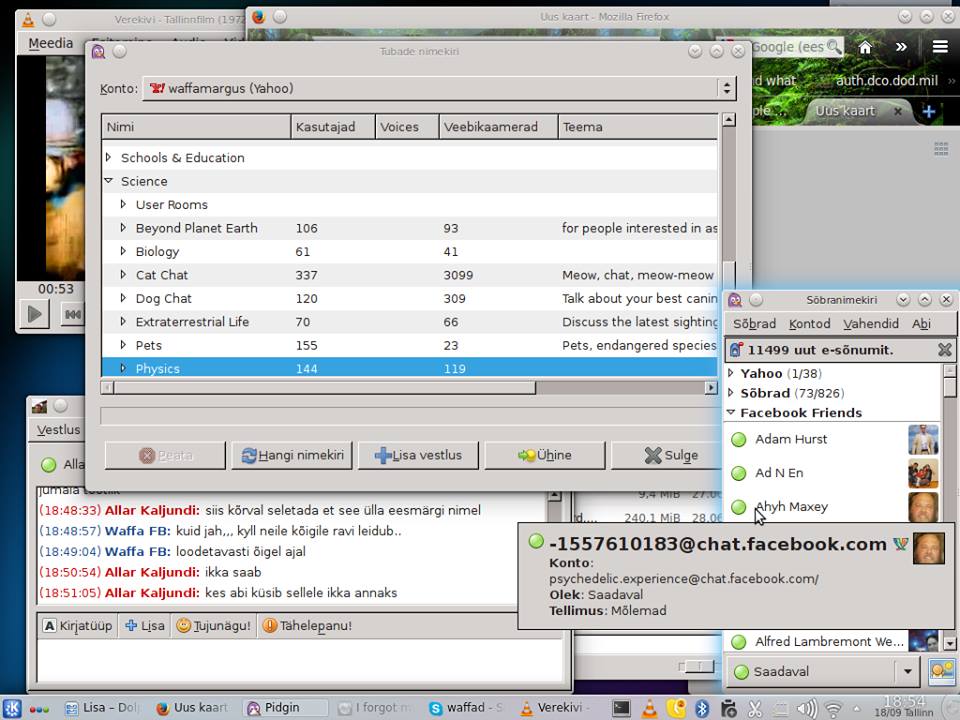The image size is (960, 720).
Task: Open the KDE application launcher
Action: tap(12, 708)
